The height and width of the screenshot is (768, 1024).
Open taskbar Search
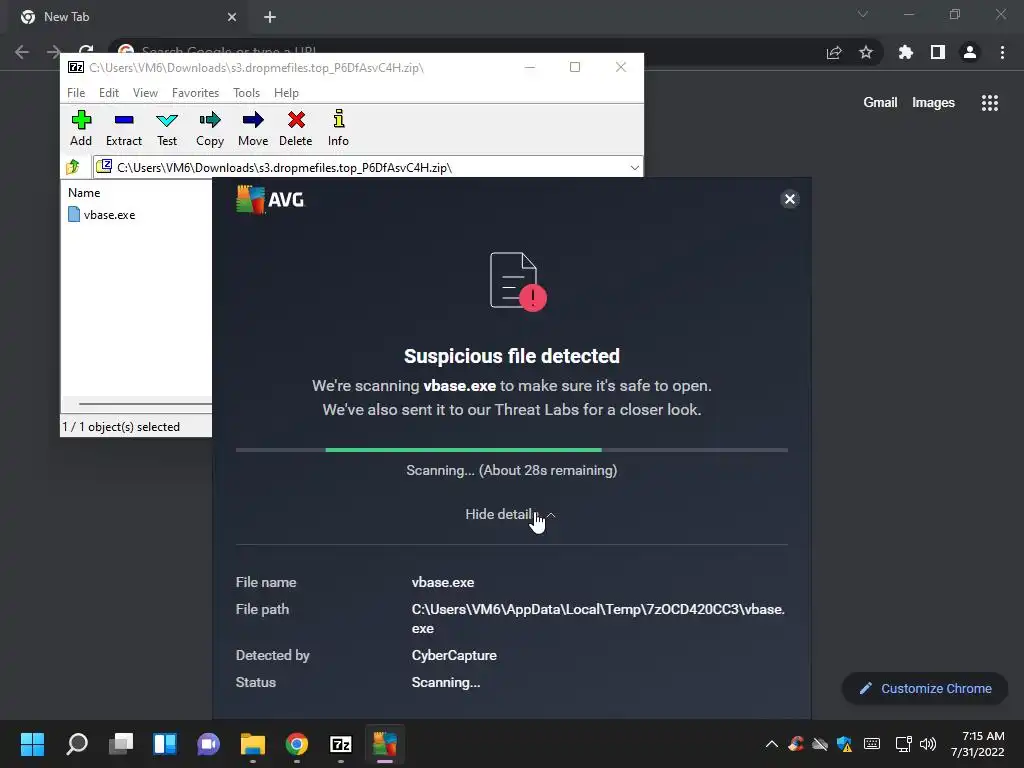(x=77, y=744)
